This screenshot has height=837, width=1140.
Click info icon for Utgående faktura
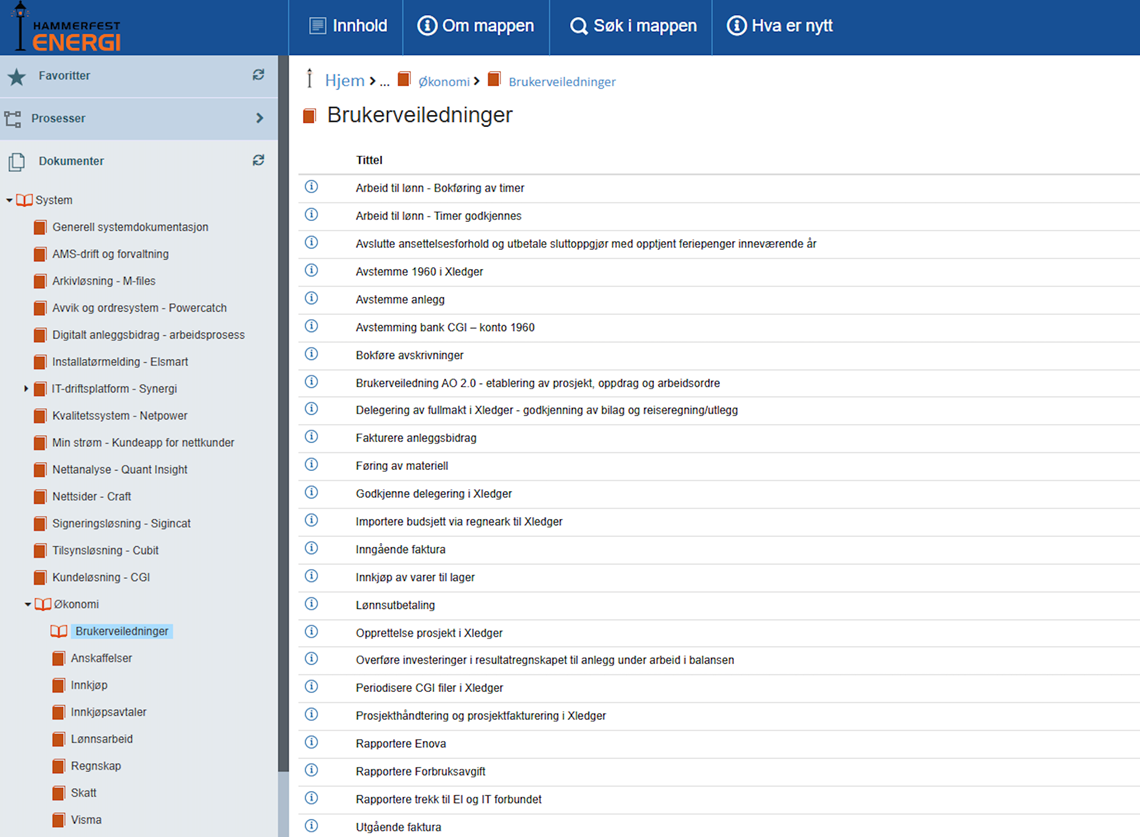311,826
